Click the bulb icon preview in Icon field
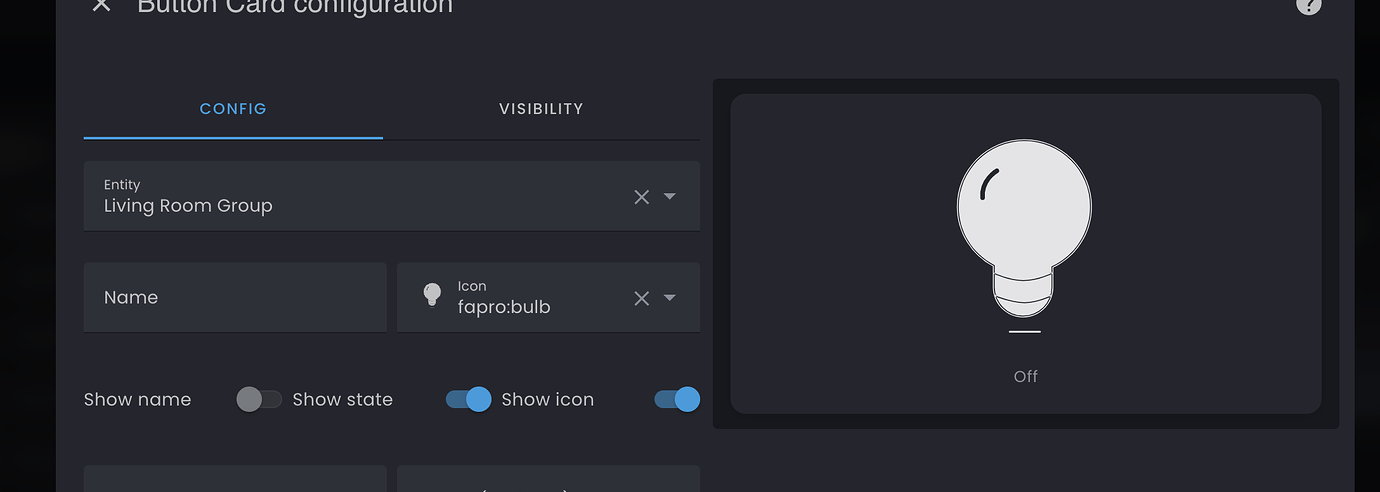The height and width of the screenshot is (492, 1380). pyautogui.click(x=432, y=294)
